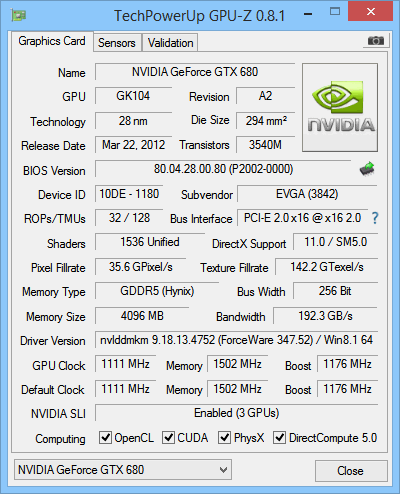
Task: Click the Revision field A2
Action: [265, 96]
